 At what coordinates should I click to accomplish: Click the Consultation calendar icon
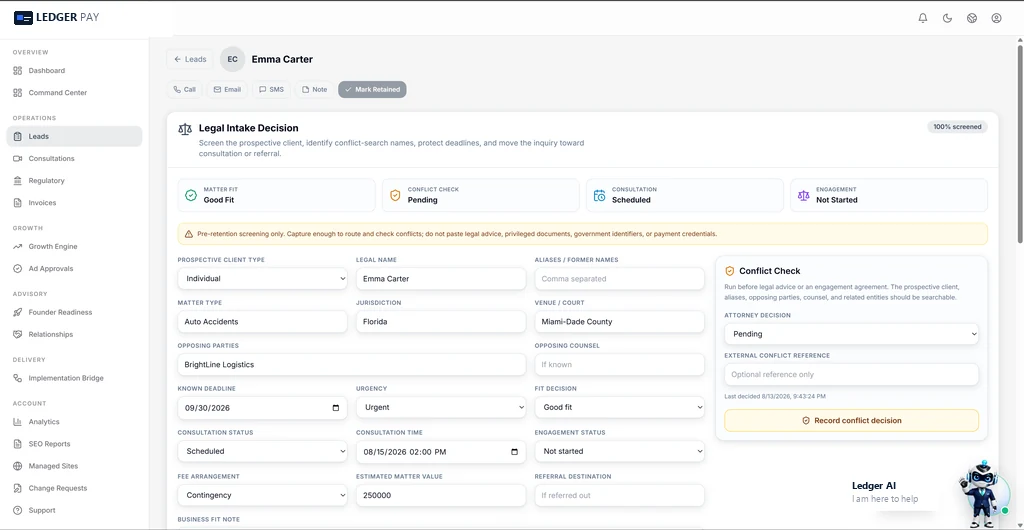point(600,195)
